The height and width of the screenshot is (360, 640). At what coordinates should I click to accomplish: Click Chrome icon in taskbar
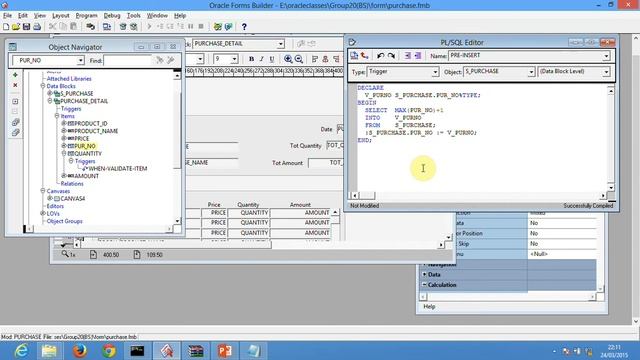tap(109, 351)
